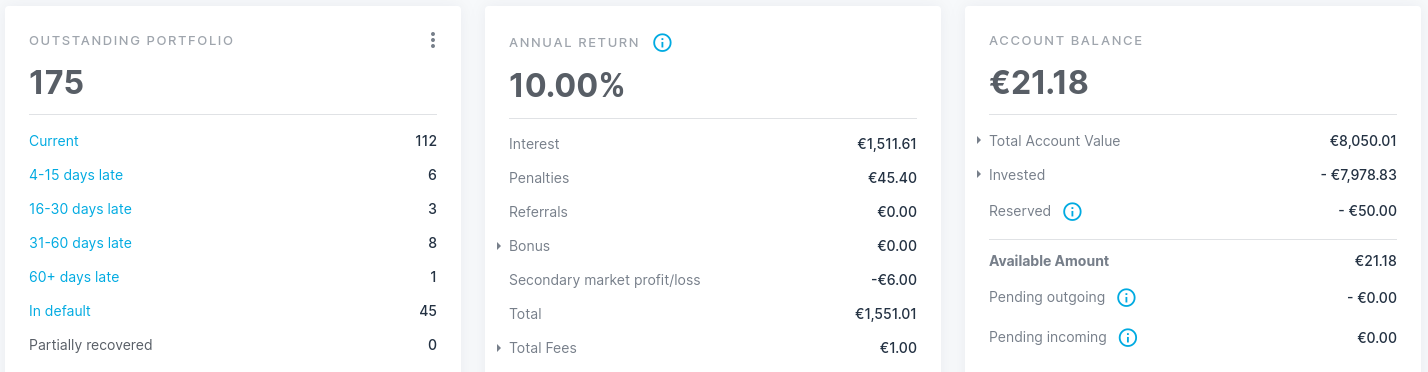Click the Annual Return info icon

coord(662,43)
